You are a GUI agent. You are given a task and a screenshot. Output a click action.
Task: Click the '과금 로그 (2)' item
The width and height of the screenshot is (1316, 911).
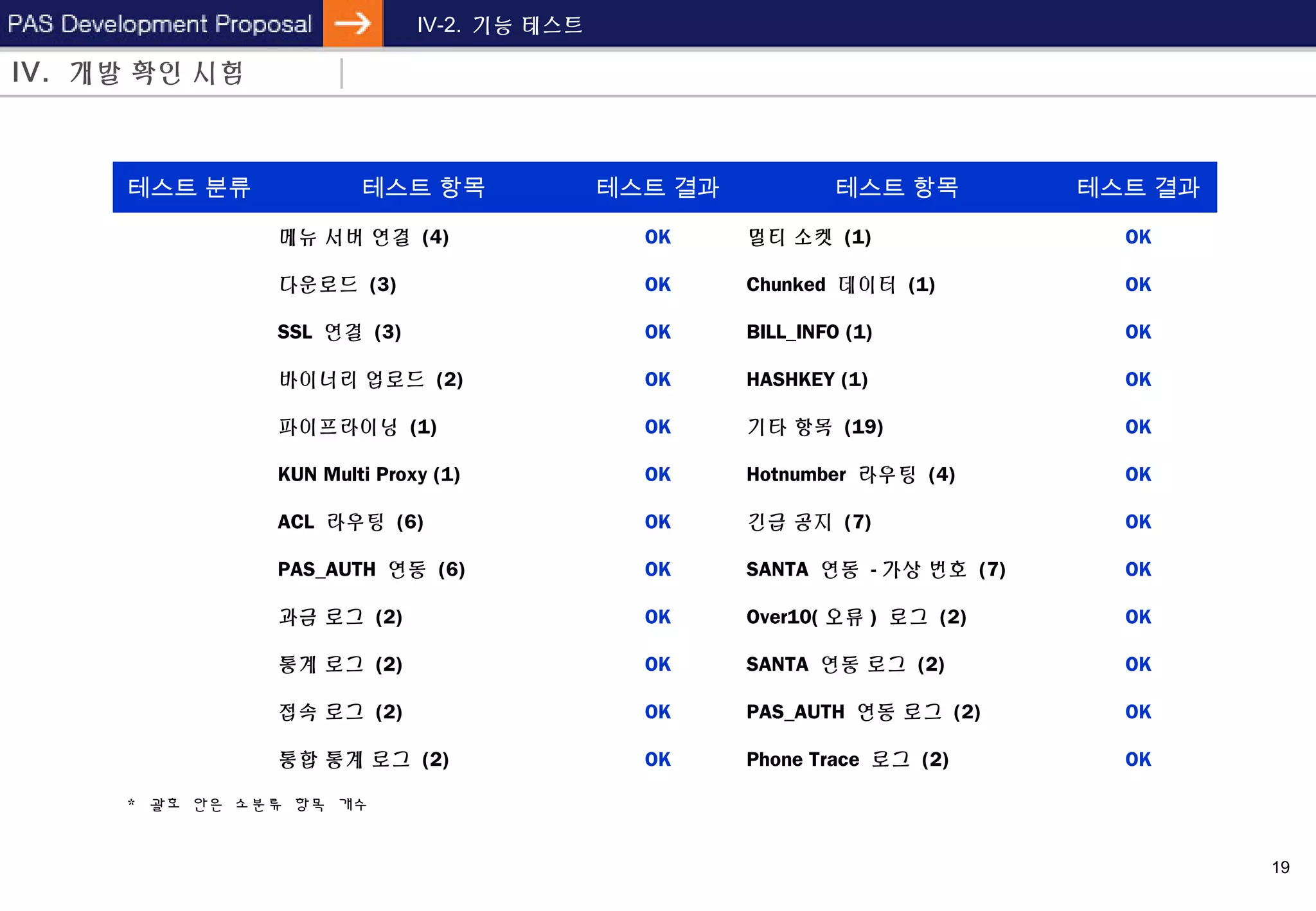tap(341, 617)
